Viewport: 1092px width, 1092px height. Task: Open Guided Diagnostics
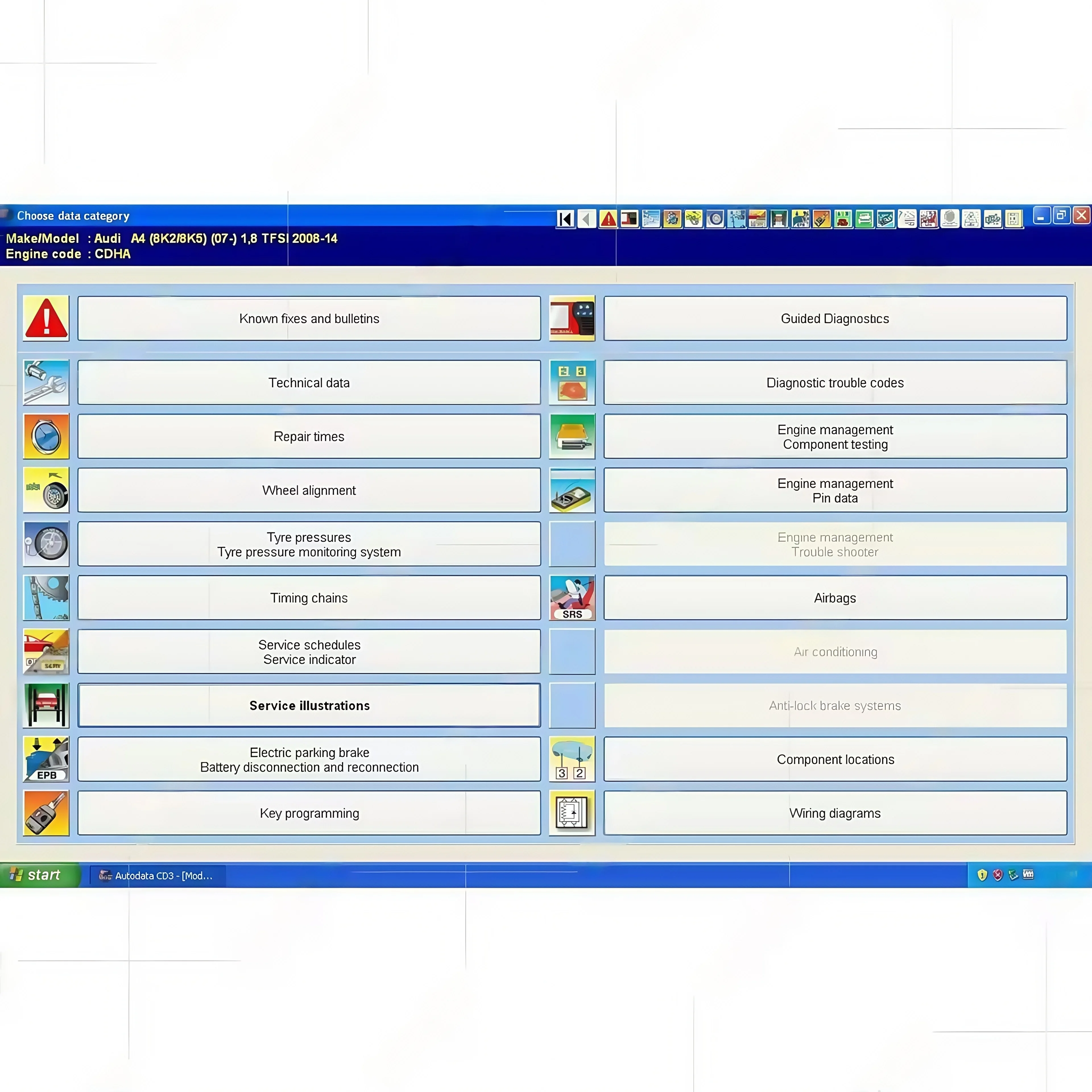[x=835, y=318]
